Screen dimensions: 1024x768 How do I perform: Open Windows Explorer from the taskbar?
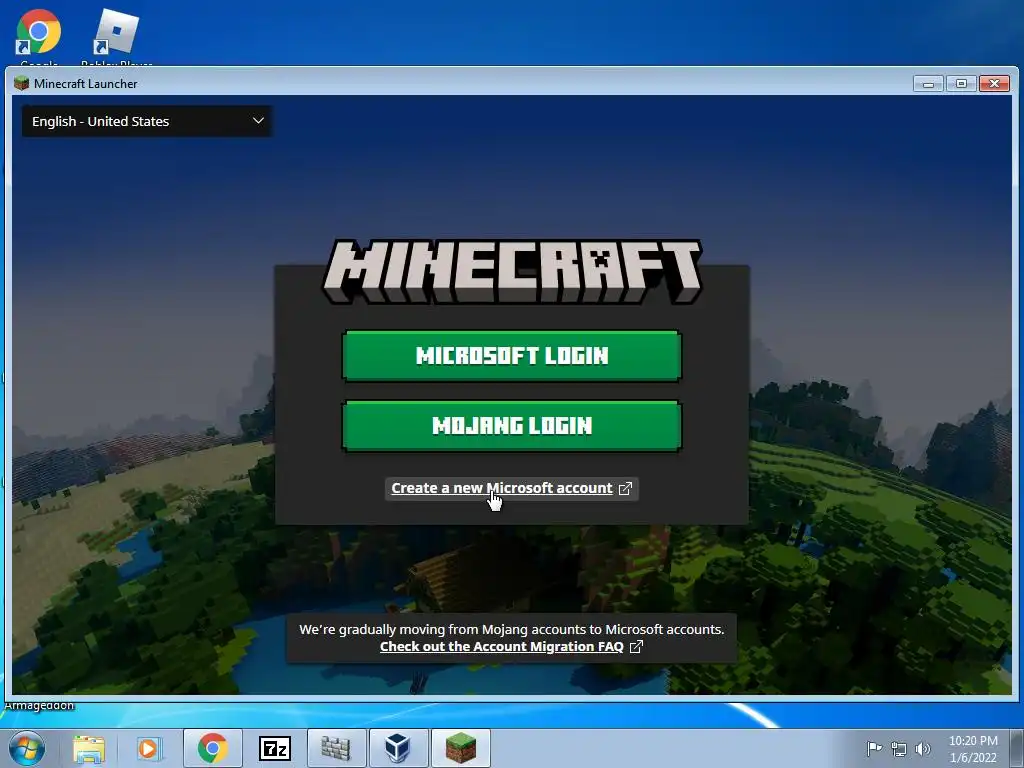89,749
